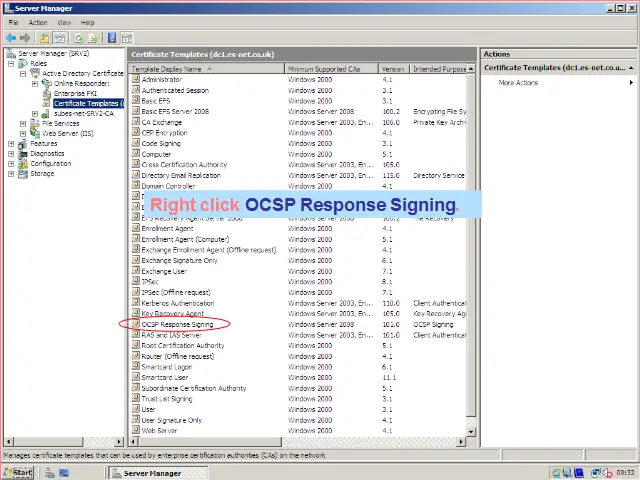
Task: Select the Subordinate Certification Authority template
Action: 193,388
